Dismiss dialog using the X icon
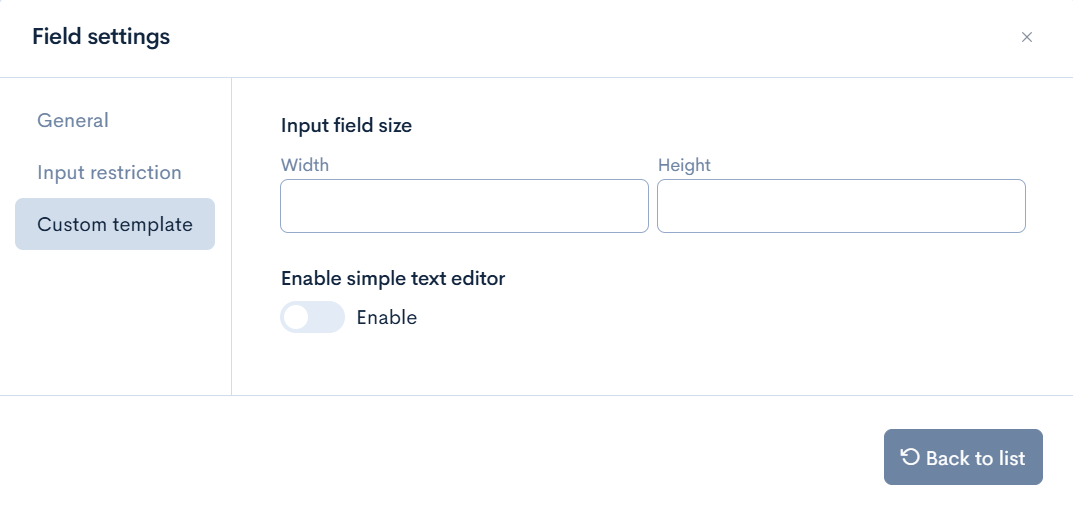The height and width of the screenshot is (512, 1073). [1026, 37]
